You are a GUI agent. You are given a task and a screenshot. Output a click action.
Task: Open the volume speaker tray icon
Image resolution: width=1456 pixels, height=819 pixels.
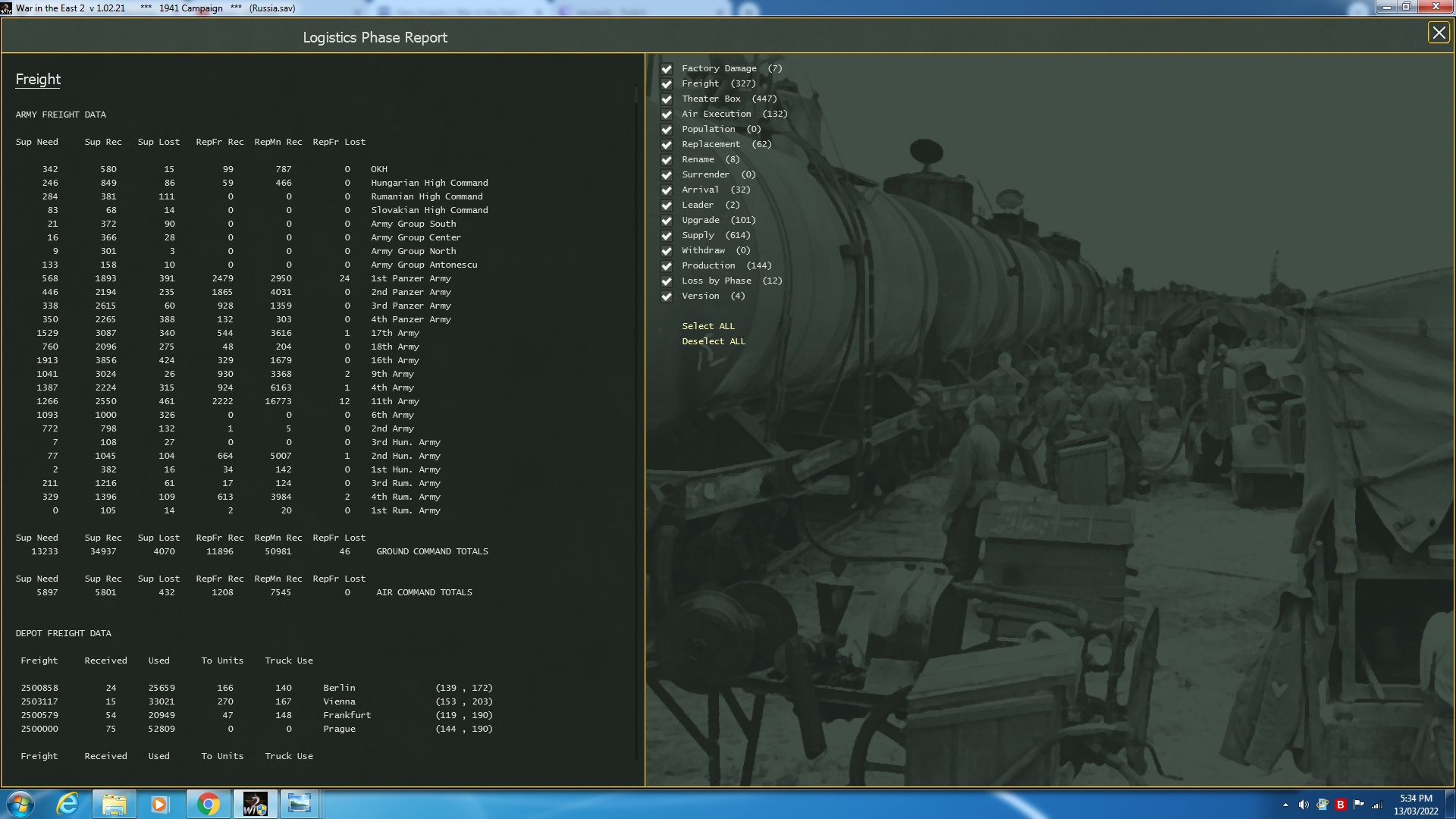(1304, 805)
